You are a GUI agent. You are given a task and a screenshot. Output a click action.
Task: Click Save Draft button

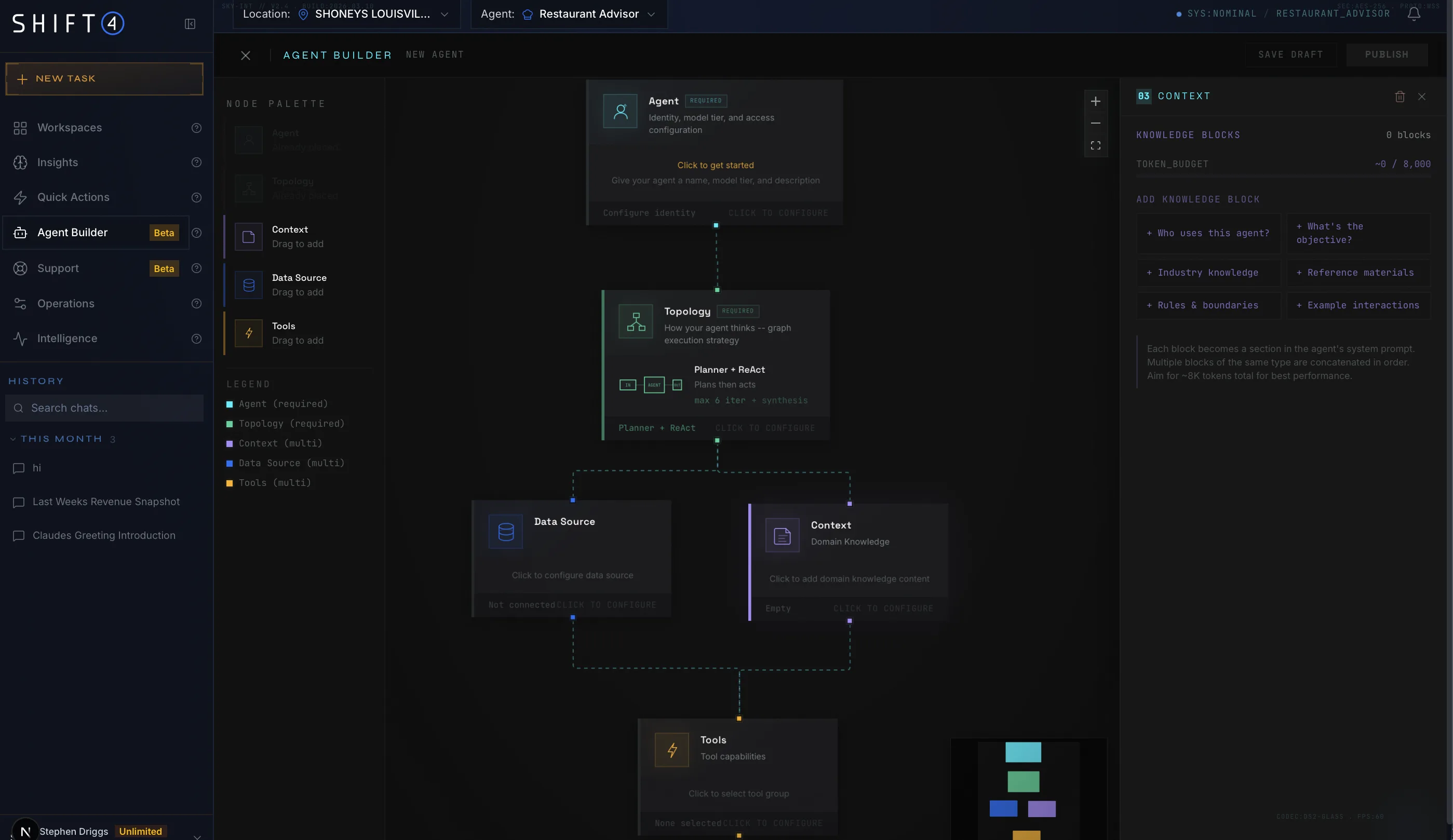pyautogui.click(x=1290, y=55)
